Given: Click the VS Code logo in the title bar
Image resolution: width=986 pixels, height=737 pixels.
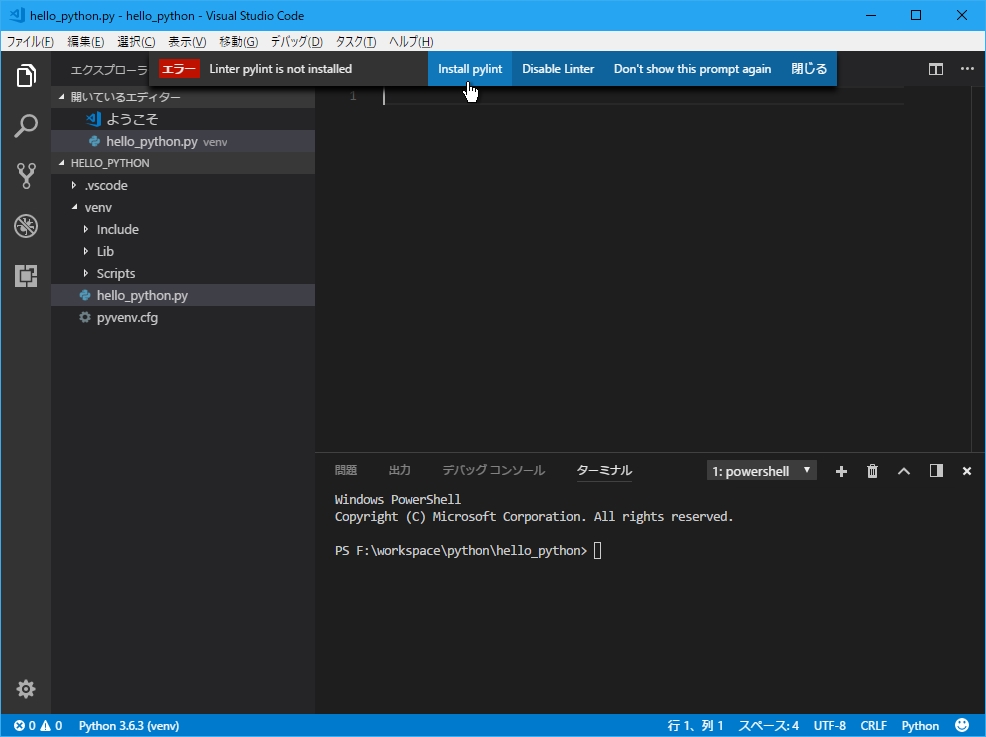Looking at the screenshot, I should tap(17, 15).
